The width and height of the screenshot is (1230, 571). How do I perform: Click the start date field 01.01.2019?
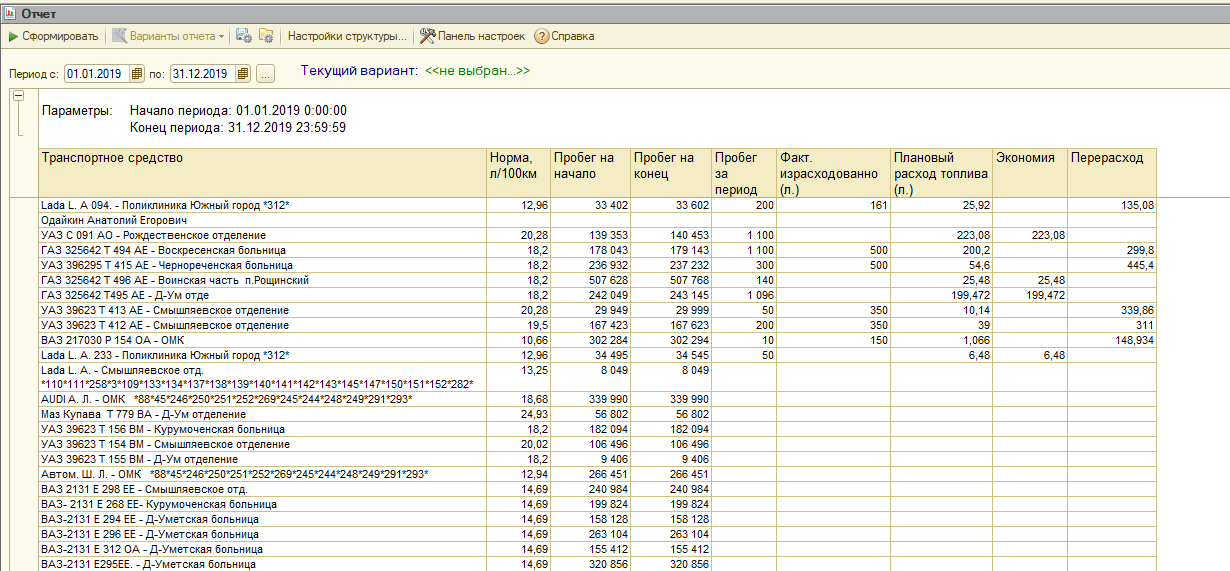coord(96,74)
